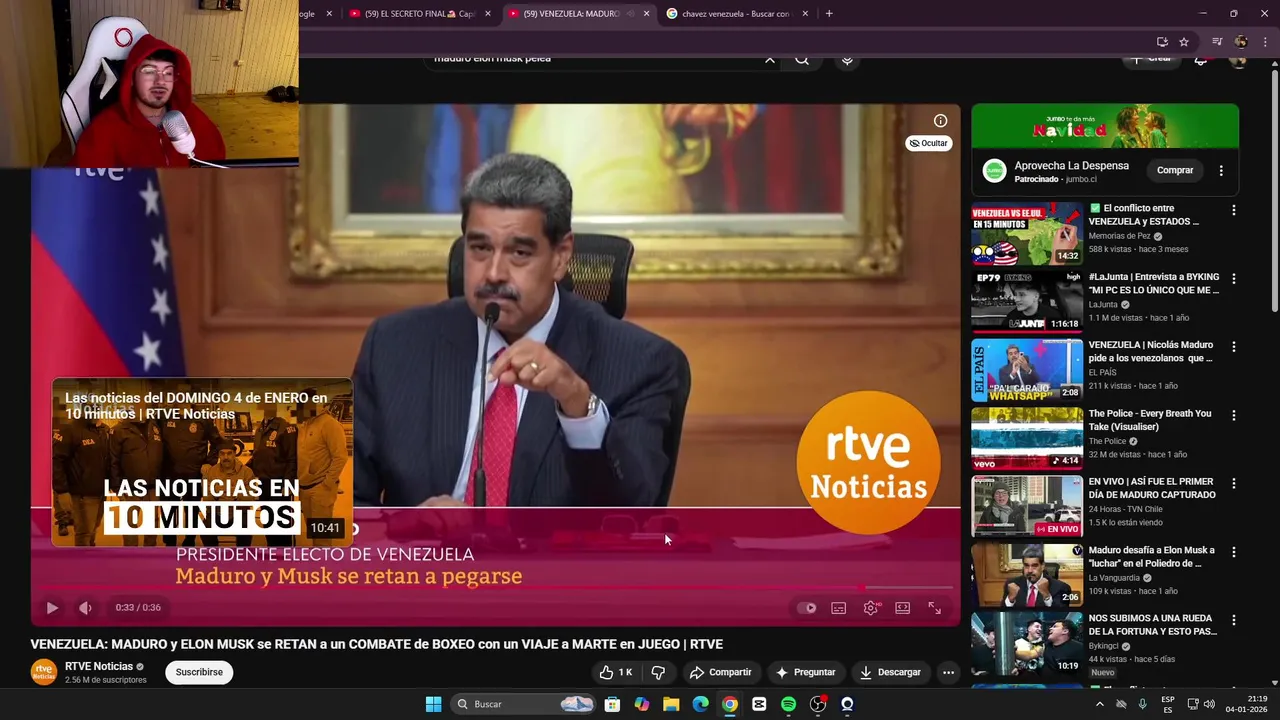Click the rtve Noticias channel end-screen logo
This screenshot has height=720, width=1280.
[868, 462]
